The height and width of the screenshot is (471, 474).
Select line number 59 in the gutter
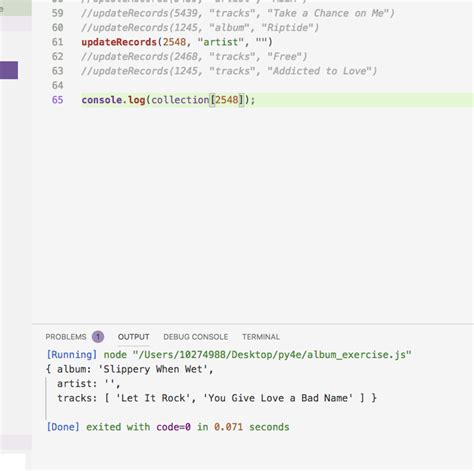coord(57,13)
